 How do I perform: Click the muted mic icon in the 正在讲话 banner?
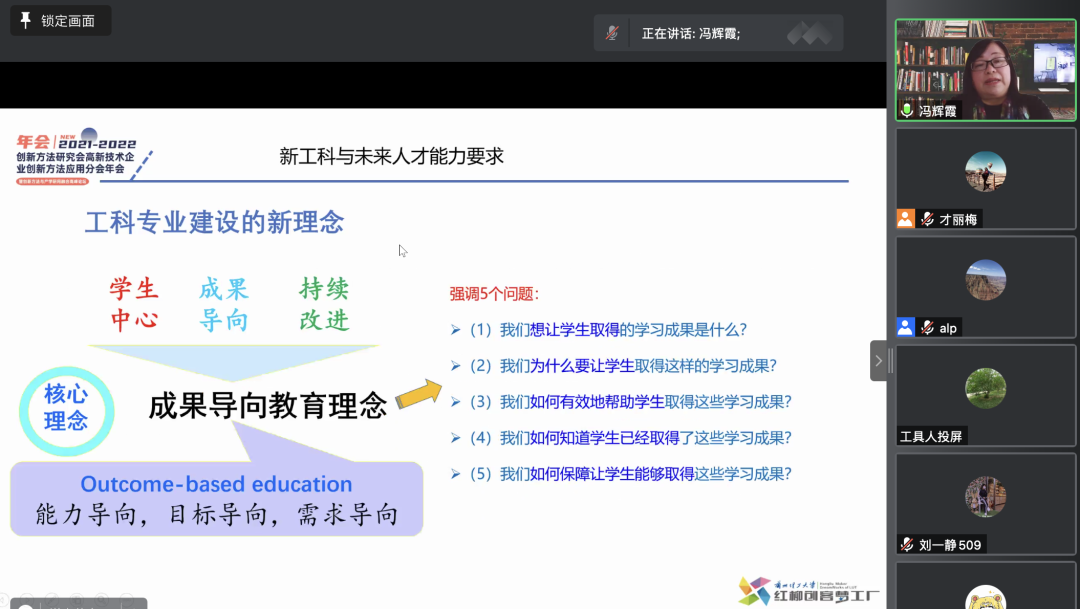click(612, 32)
